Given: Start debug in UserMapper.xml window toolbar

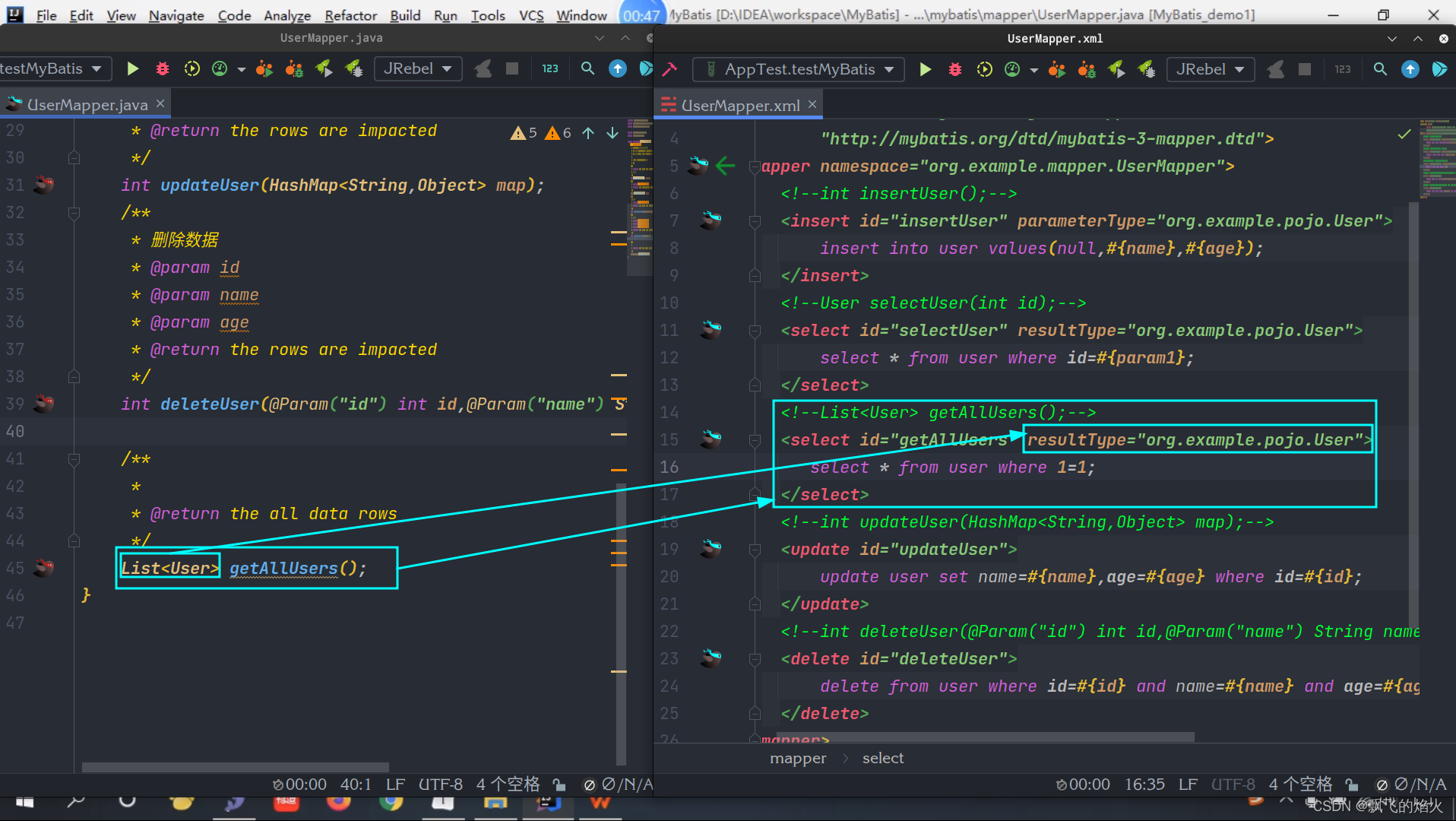Looking at the screenshot, I should pyautogui.click(x=954, y=70).
